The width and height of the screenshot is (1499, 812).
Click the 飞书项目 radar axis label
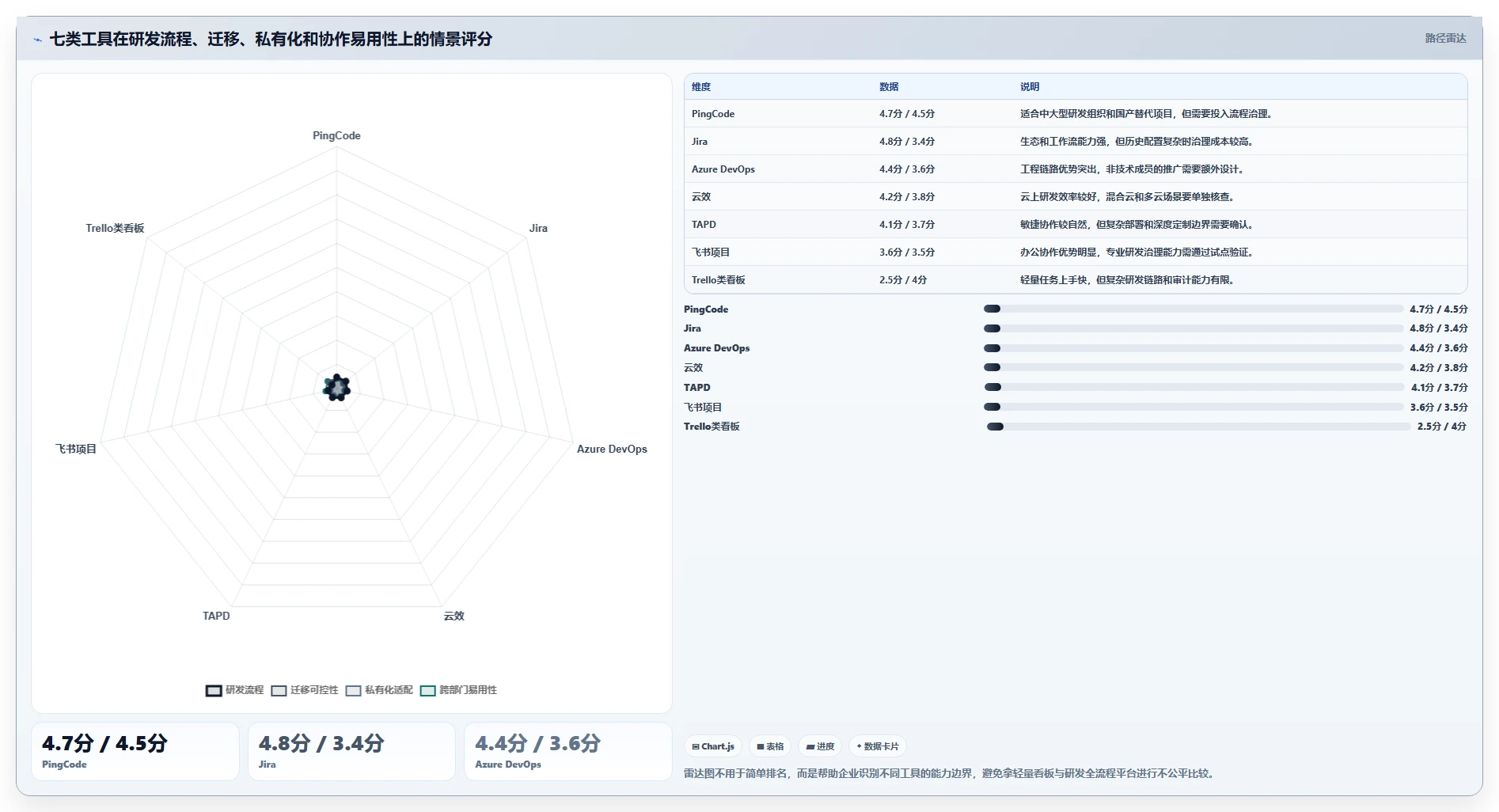[x=76, y=449]
